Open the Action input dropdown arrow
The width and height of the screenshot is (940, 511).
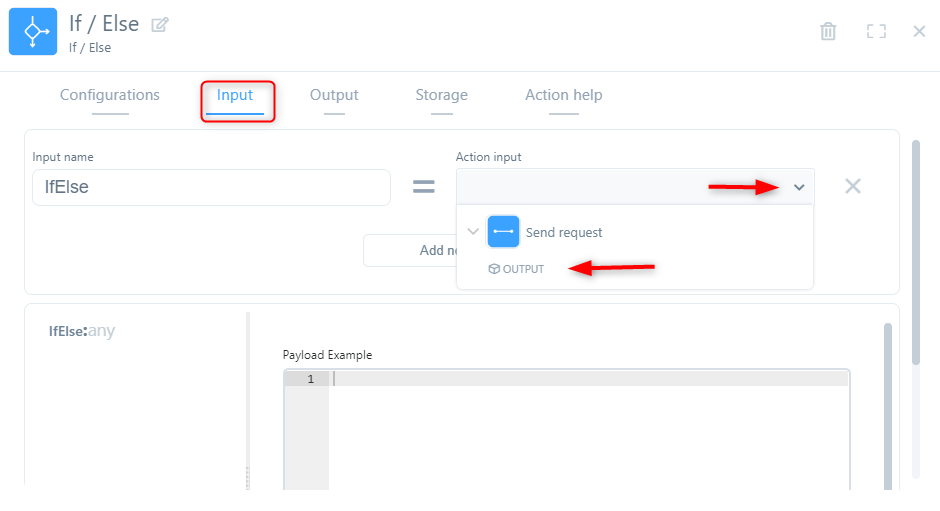799,187
